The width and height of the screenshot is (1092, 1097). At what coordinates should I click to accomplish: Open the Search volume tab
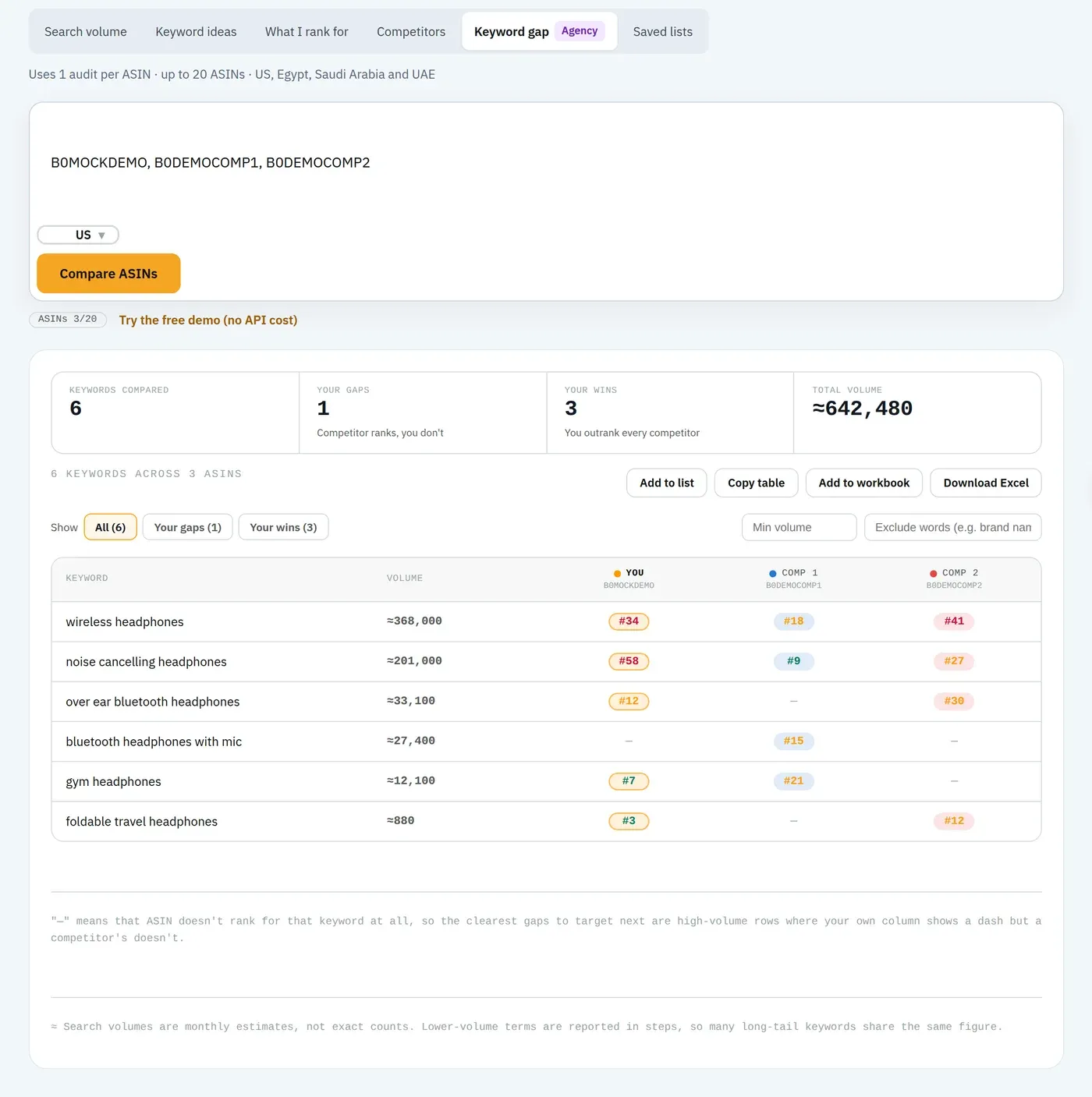click(86, 32)
